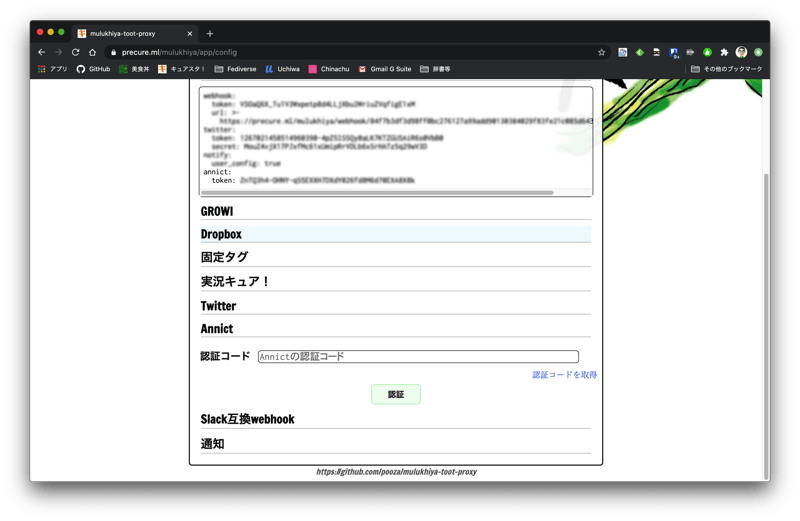This screenshot has width=800, height=521.
Task: Expand the Slack互換webhook section
Action: click(x=247, y=419)
